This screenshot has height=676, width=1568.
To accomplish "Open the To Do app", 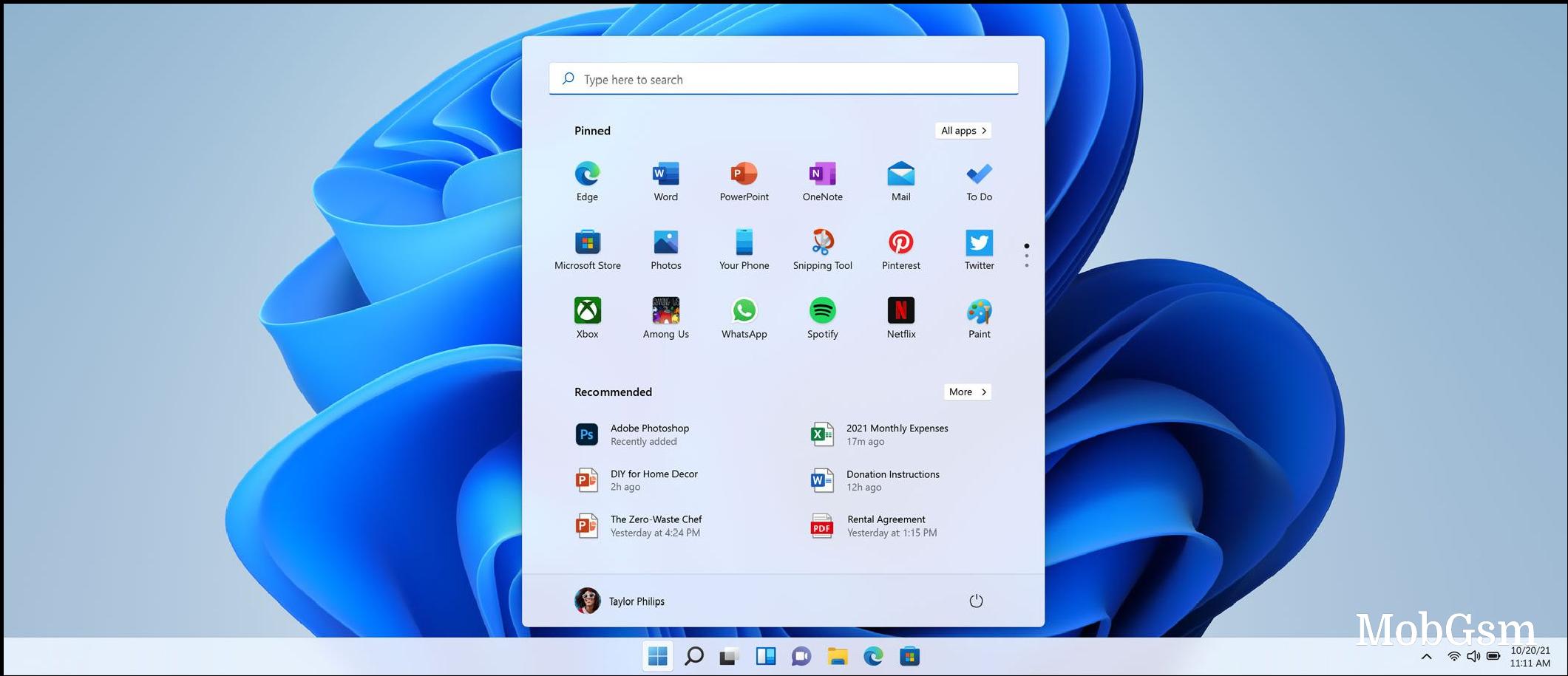I will (x=979, y=181).
